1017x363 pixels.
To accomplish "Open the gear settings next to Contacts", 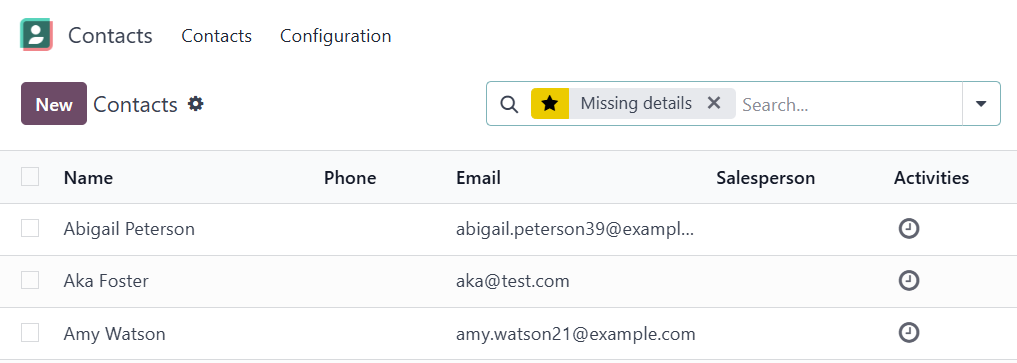I will 195,104.
